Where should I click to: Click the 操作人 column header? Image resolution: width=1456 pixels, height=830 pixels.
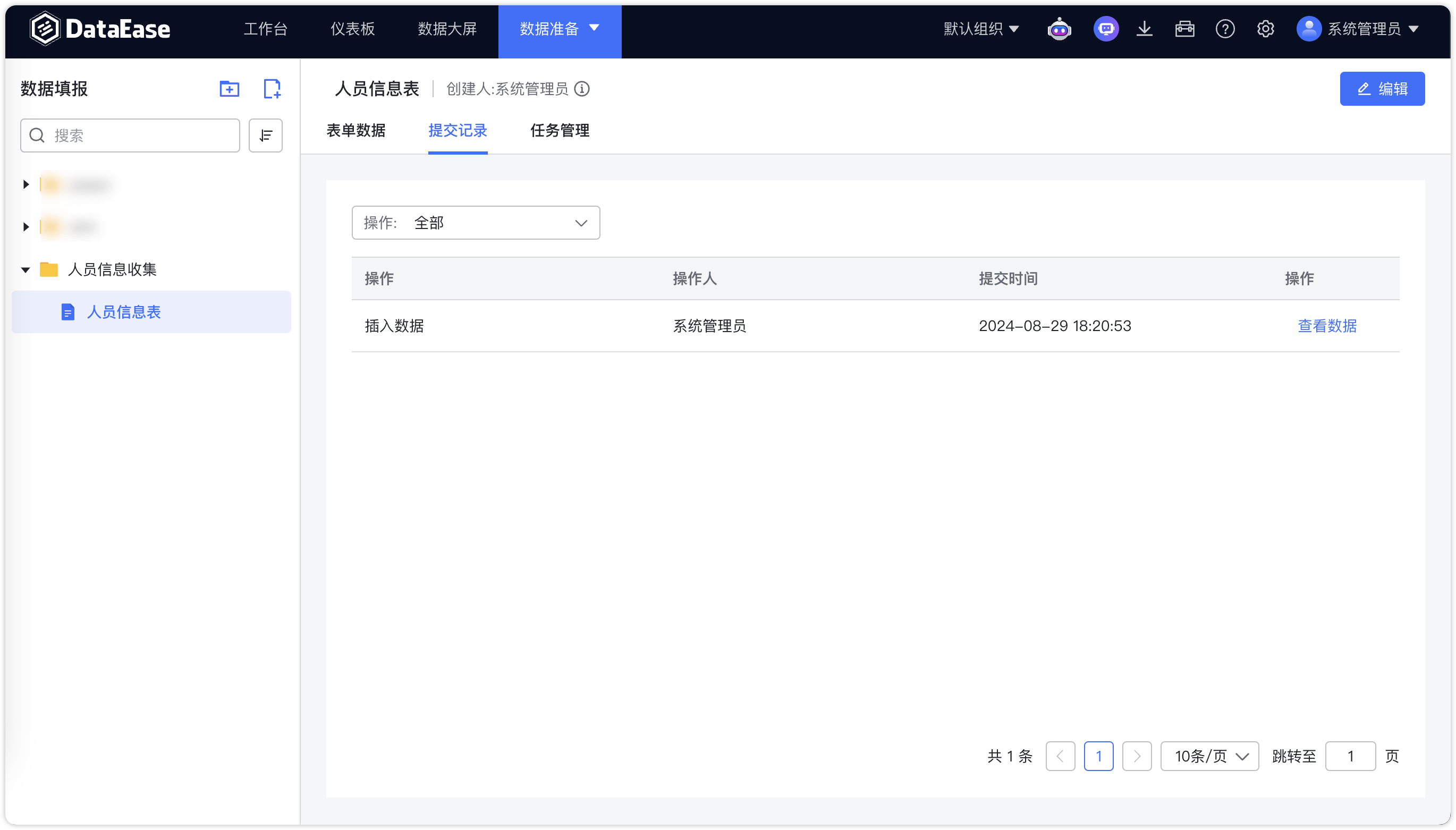coord(695,278)
